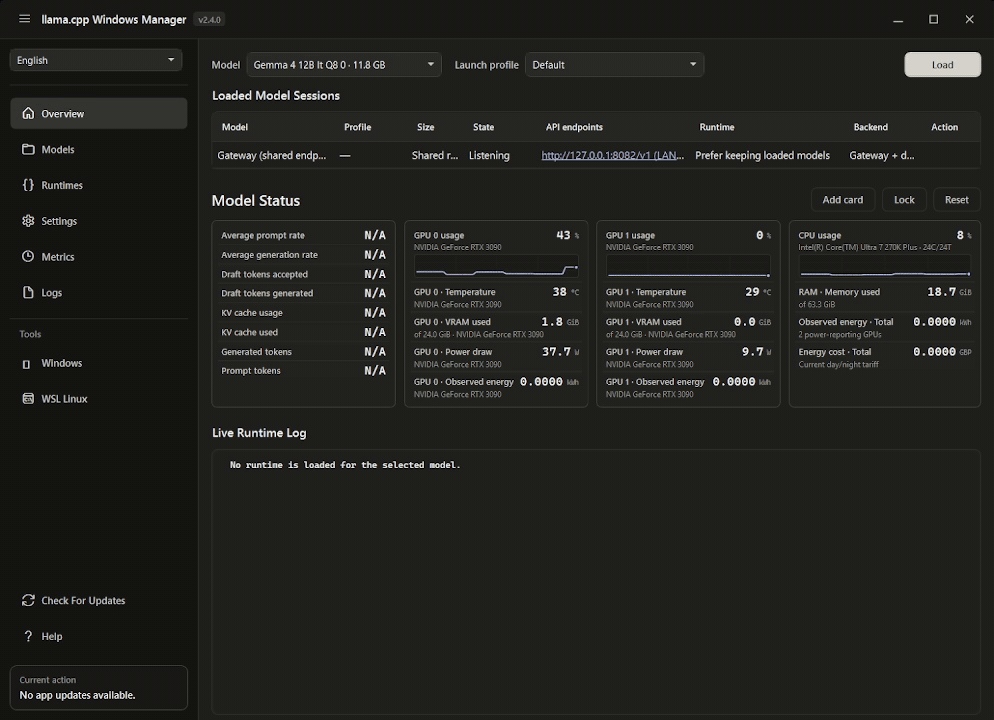The image size is (994, 720).
Task: Click the API endpoints column header
Action: (x=574, y=127)
